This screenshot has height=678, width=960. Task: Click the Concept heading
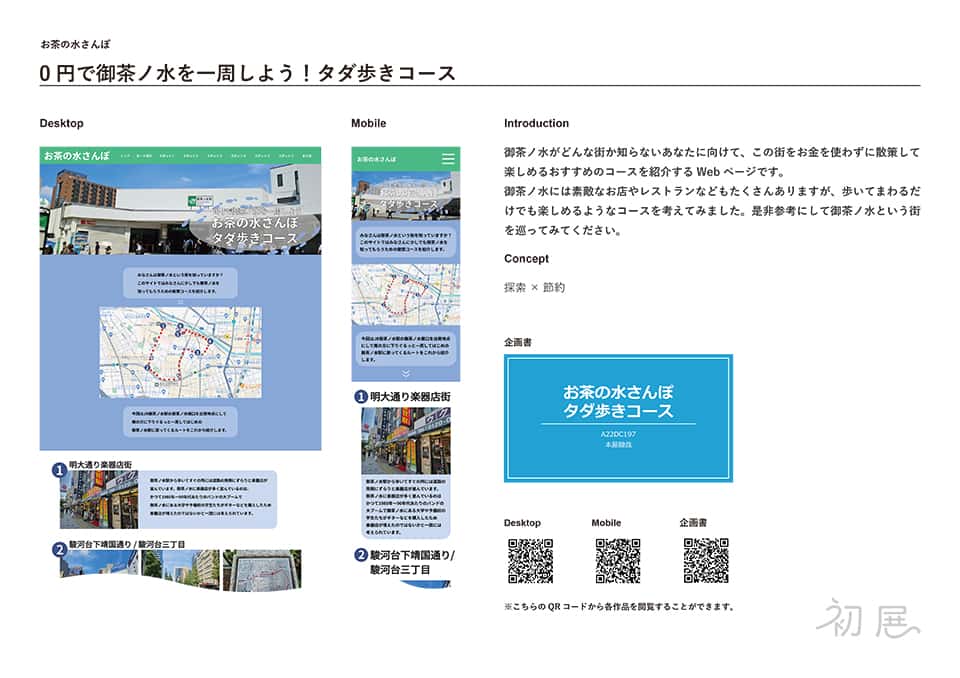pyautogui.click(x=527, y=258)
